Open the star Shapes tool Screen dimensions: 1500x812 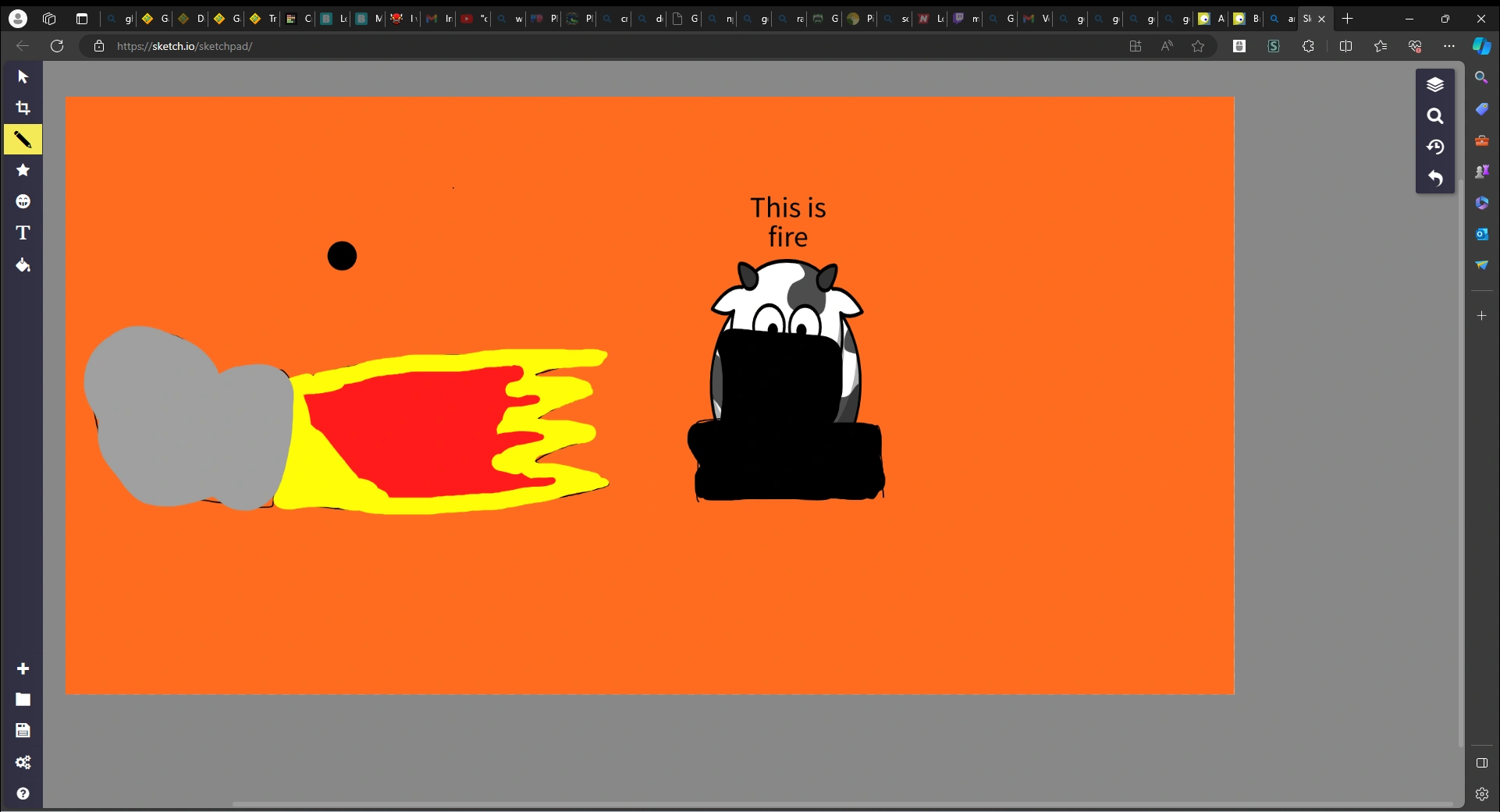click(23, 170)
